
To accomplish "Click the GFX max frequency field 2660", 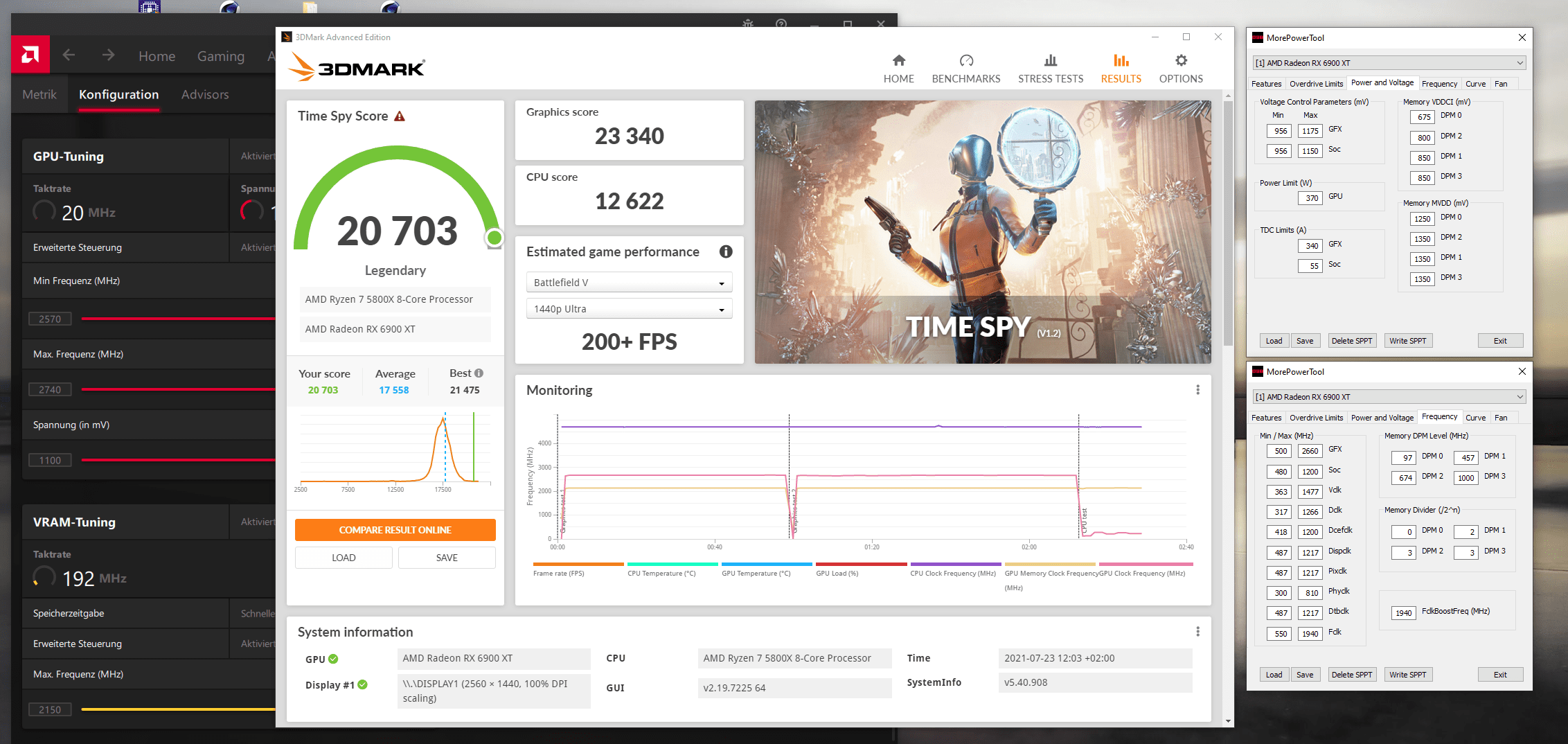I will point(1310,451).
